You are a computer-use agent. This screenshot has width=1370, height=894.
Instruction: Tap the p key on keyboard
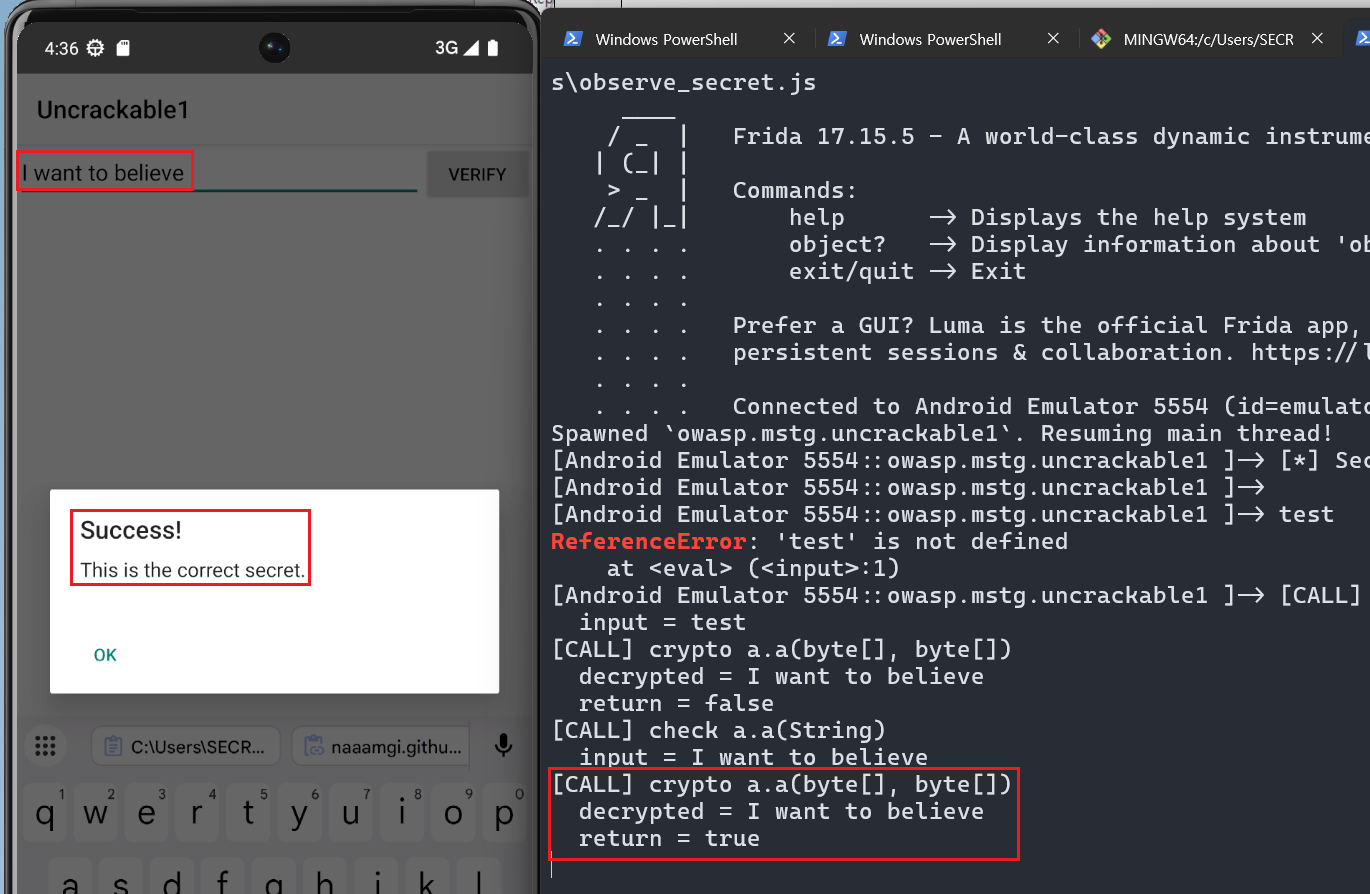point(503,813)
